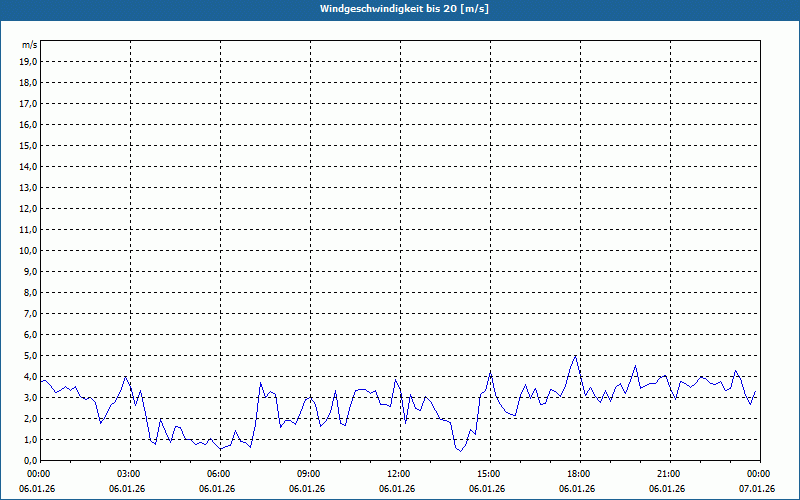Click the 06.01.26 date under 12:00
Image resolution: width=800 pixels, height=500 pixels.
398,489
